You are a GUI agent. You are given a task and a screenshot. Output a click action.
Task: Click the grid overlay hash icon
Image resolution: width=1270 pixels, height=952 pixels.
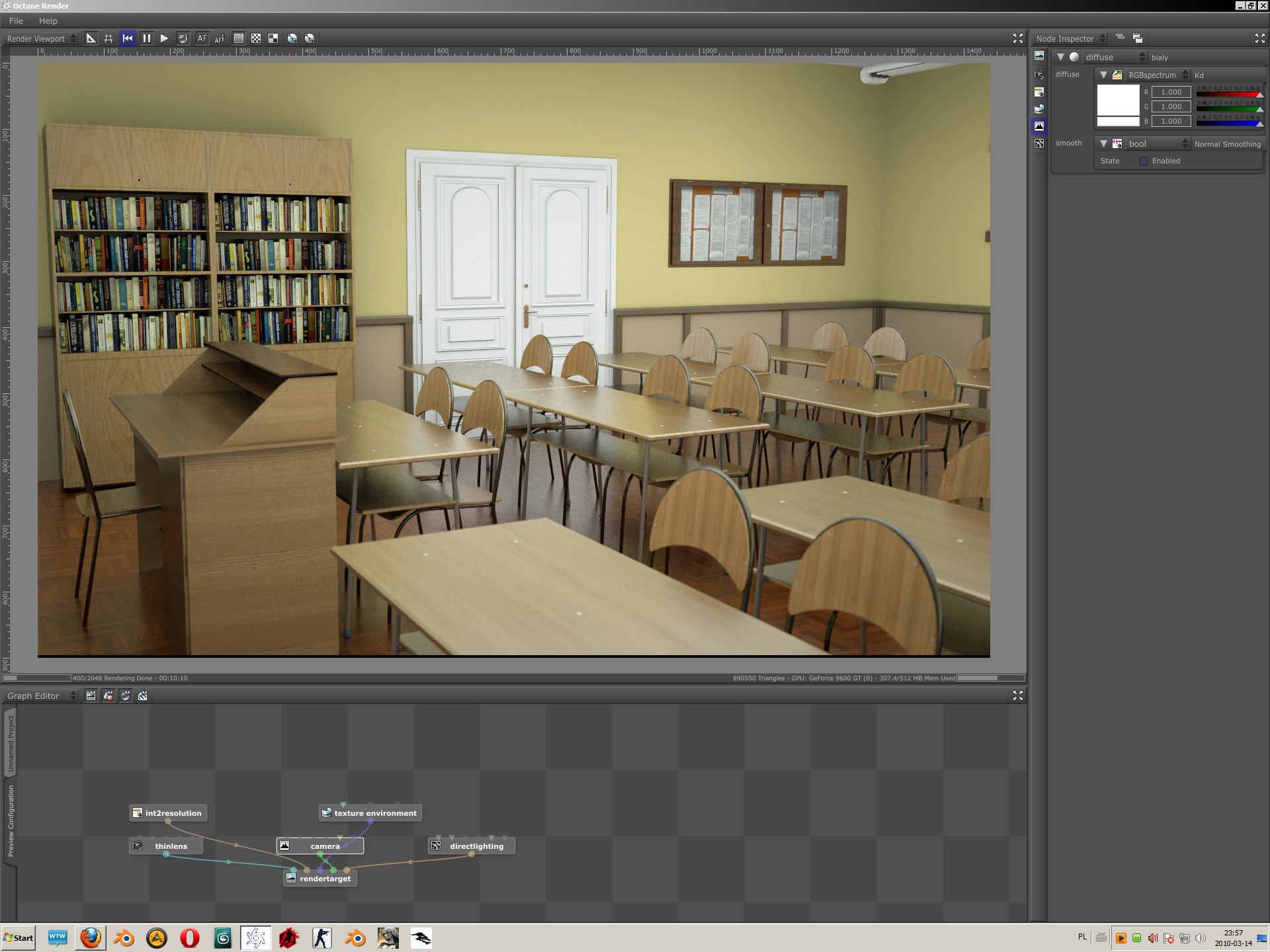pos(108,38)
